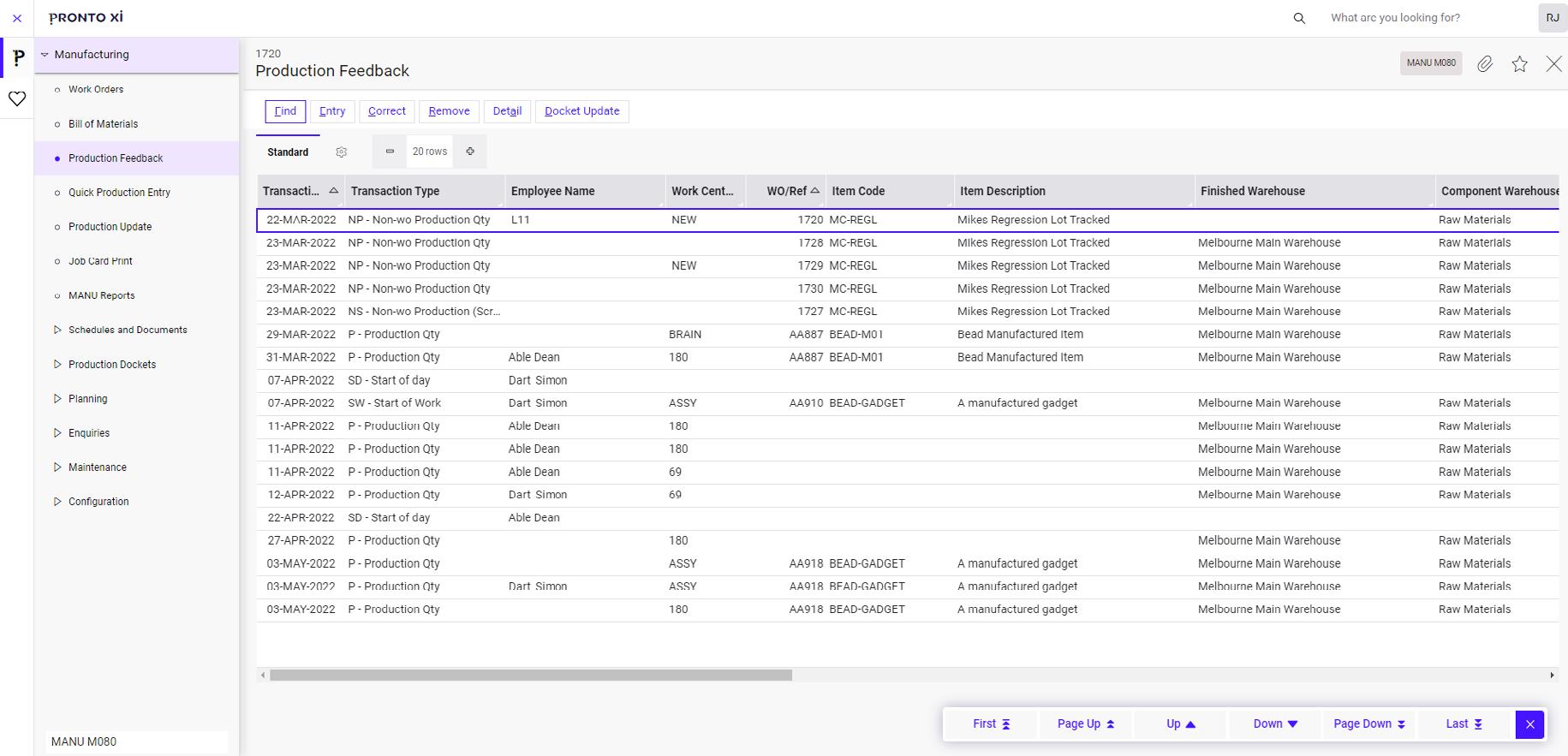1568x756 pixels.
Task: Sort by the Transaction date column
Action: pos(301,191)
